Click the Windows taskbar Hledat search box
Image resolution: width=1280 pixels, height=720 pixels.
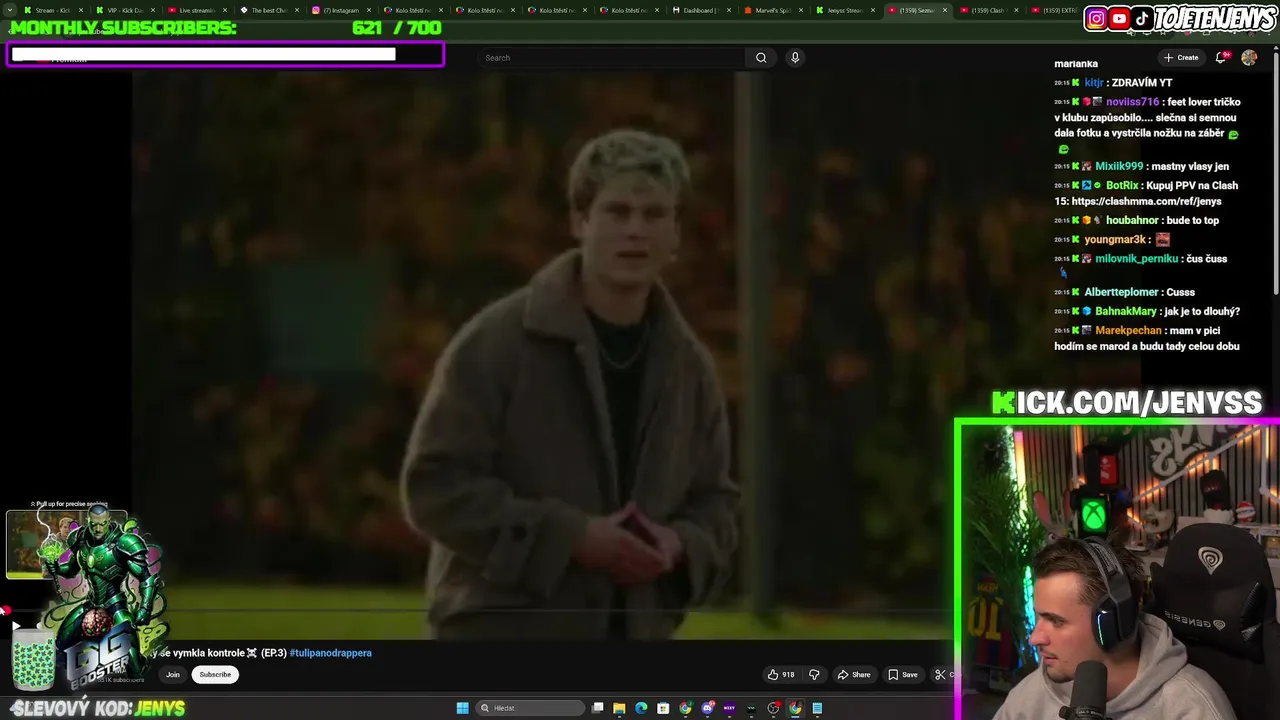528,708
